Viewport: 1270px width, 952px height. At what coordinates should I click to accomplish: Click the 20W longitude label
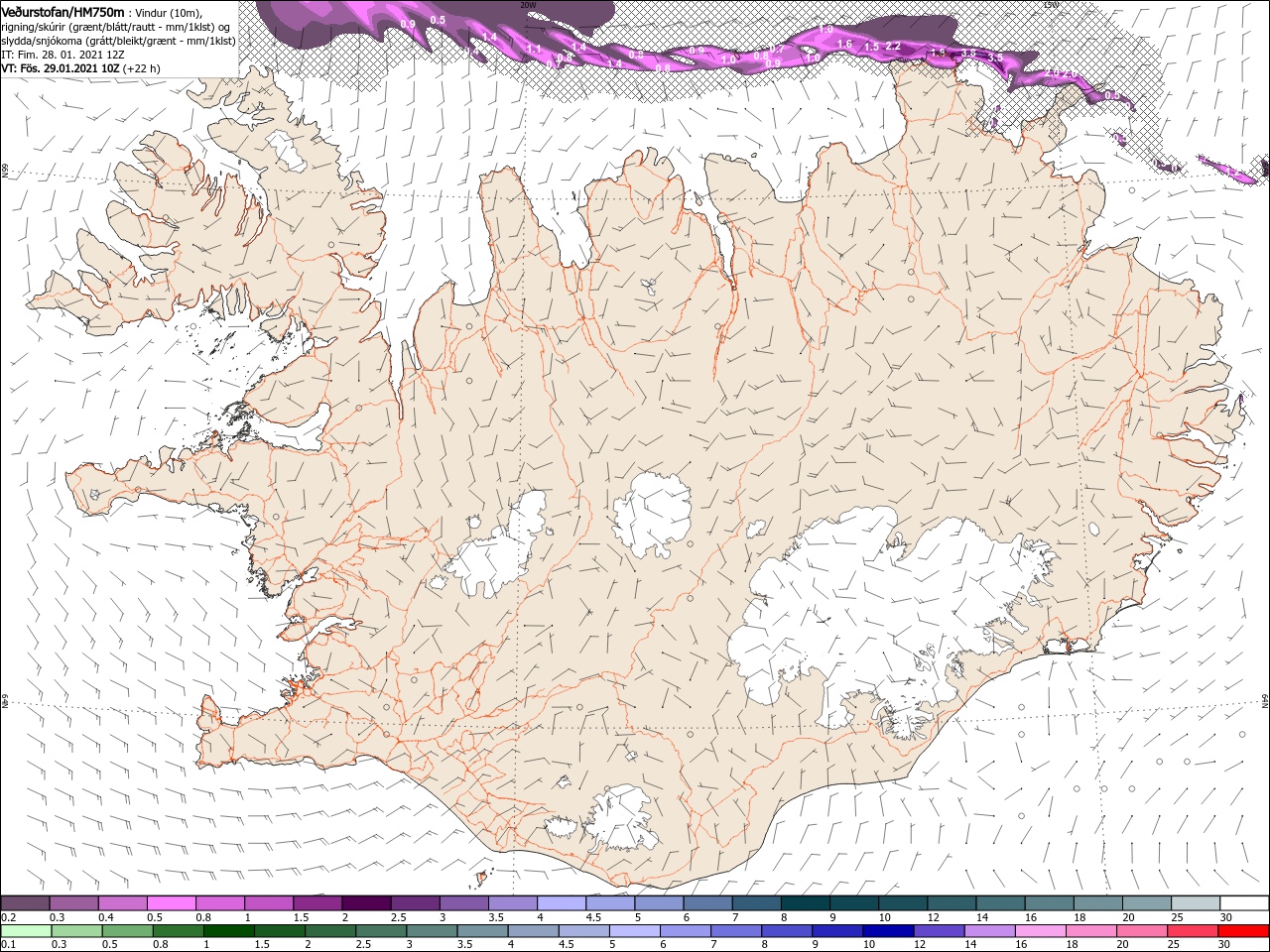click(x=528, y=5)
